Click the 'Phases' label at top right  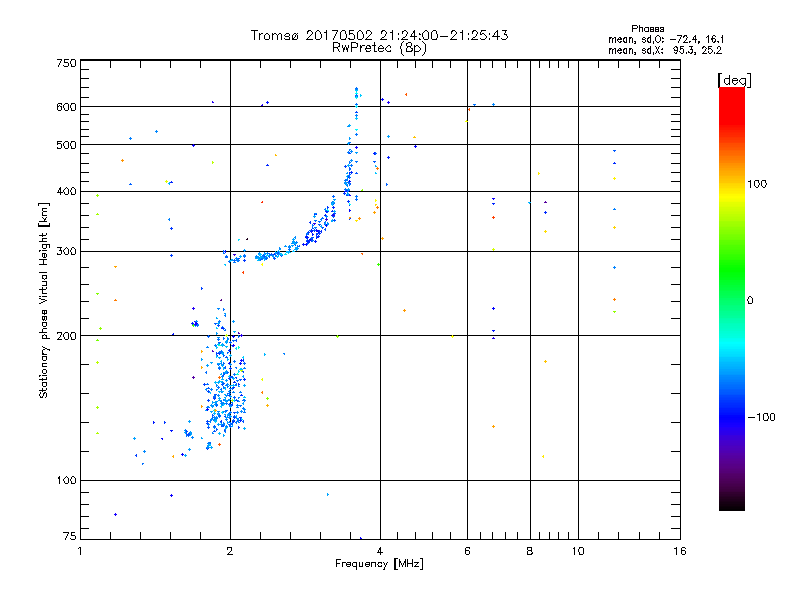click(x=647, y=29)
